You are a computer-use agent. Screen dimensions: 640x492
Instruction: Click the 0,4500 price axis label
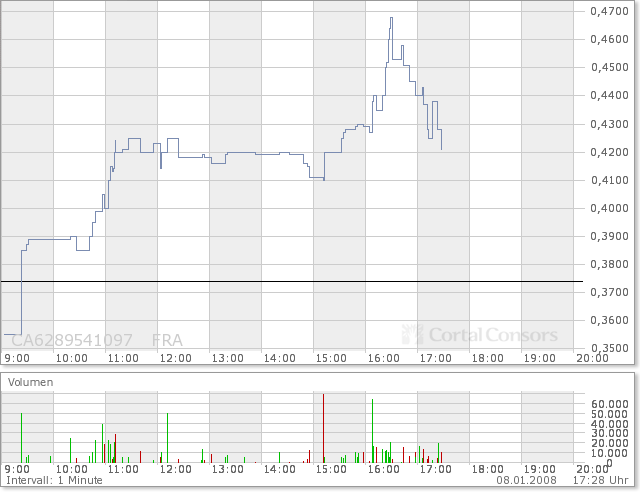point(609,67)
